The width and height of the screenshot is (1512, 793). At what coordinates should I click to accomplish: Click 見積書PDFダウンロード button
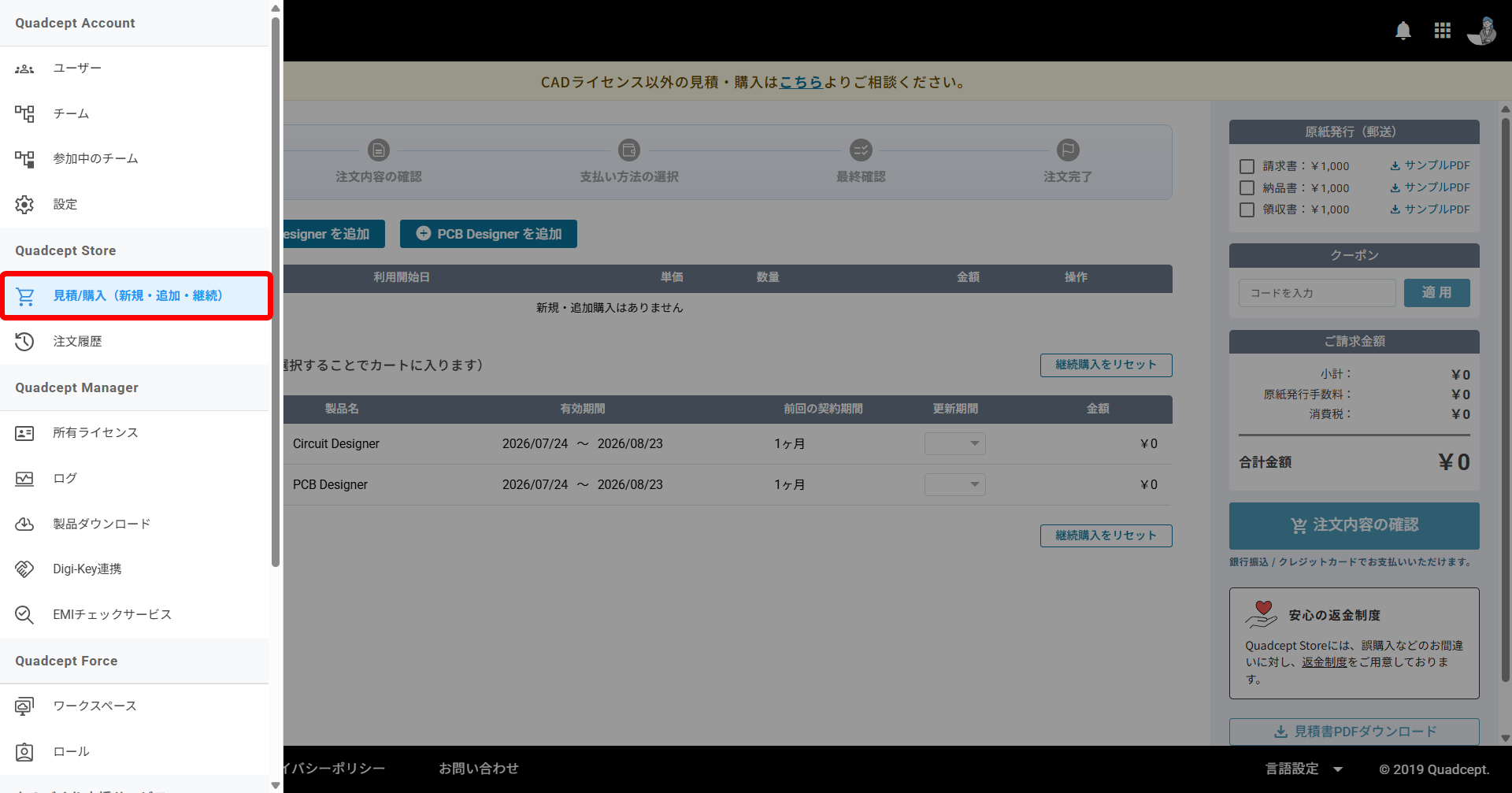1354,732
